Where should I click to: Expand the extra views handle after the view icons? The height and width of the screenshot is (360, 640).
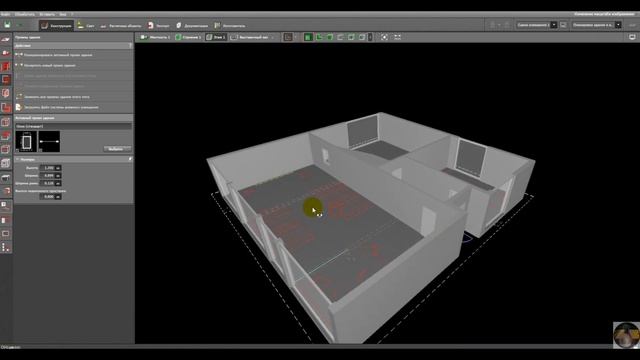370,37
